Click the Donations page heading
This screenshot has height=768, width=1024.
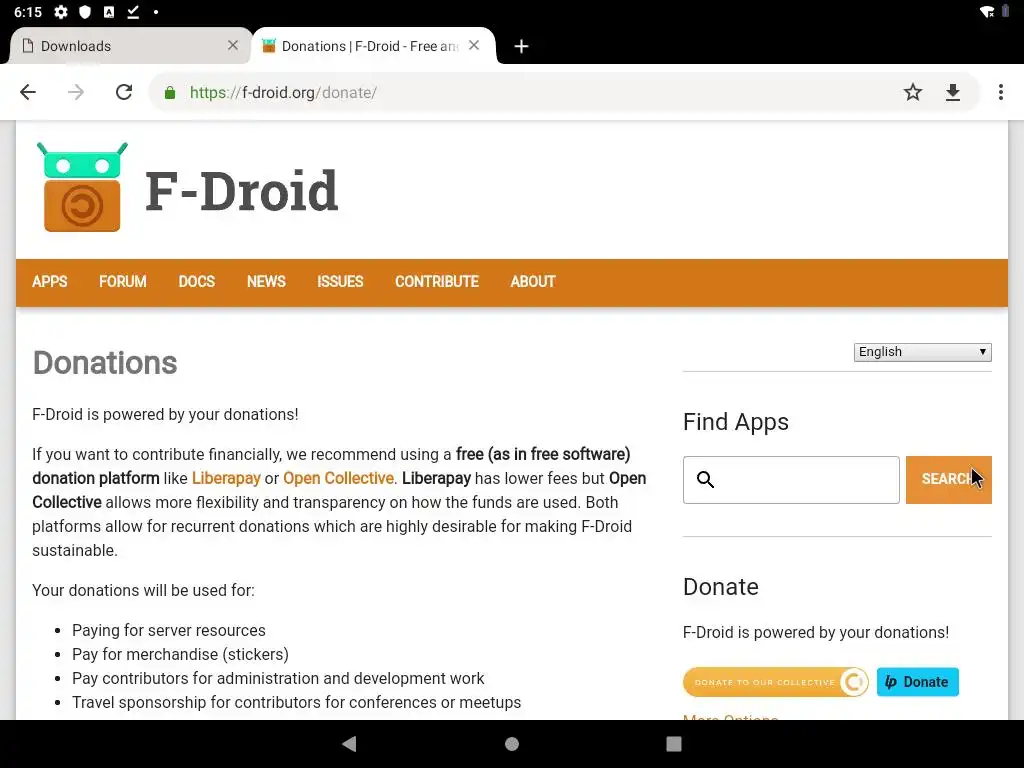(104, 362)
